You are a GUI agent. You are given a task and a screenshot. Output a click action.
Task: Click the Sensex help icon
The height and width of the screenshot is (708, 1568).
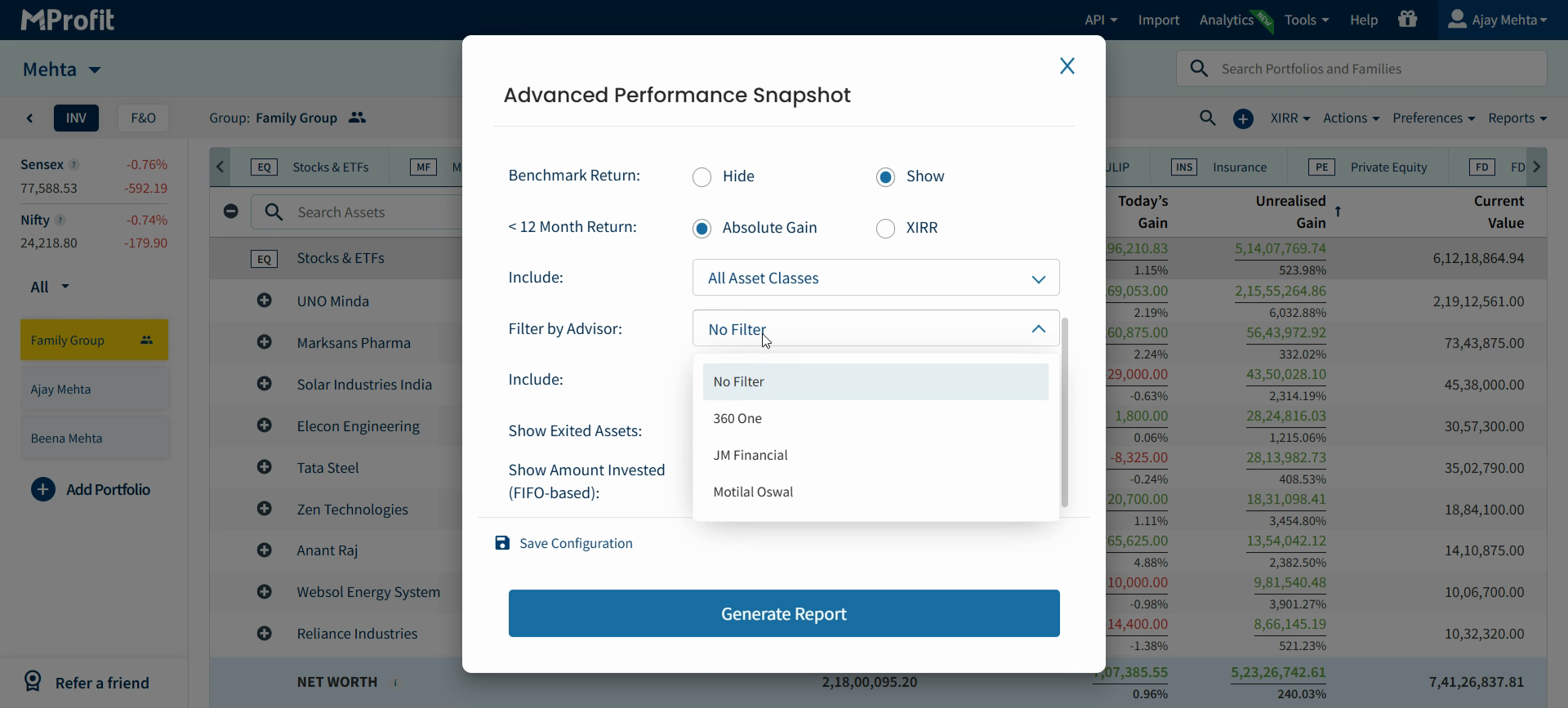click(x=74, y=165)
